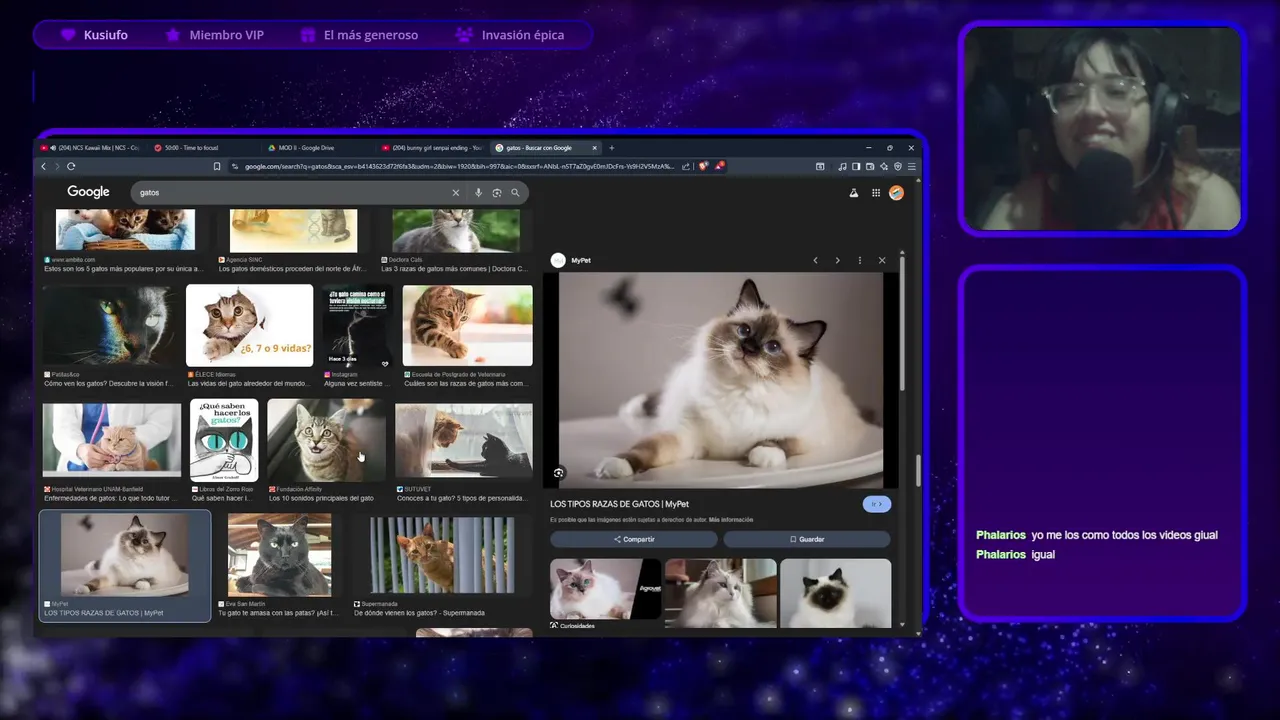Open the dark-faced white kitten related image

pos(835,592)
